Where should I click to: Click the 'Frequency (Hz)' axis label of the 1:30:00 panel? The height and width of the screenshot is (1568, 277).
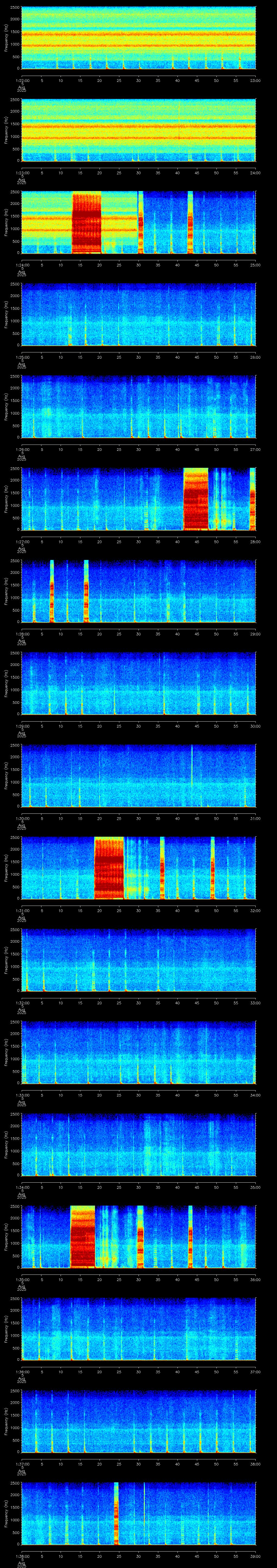click(x=6, y=775)
